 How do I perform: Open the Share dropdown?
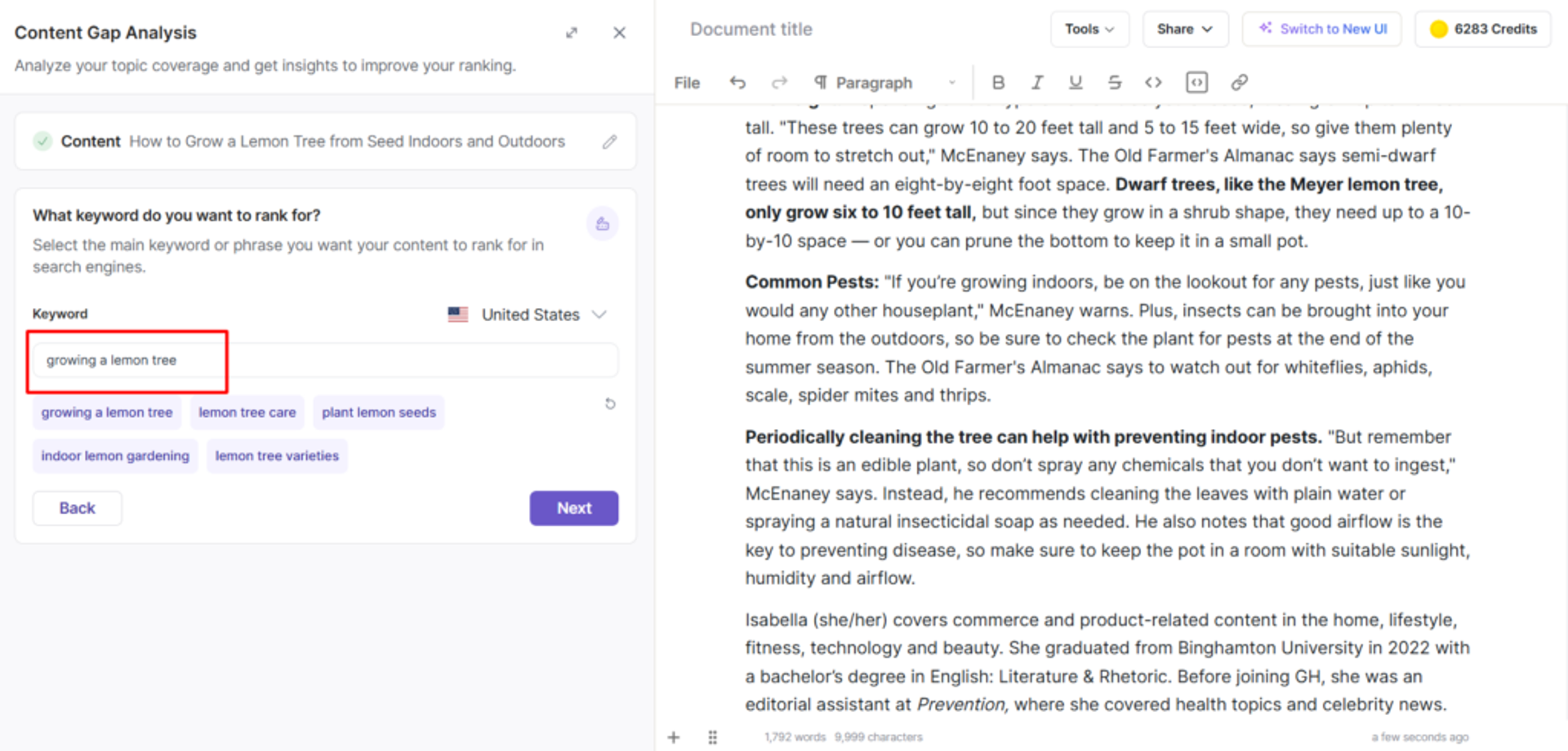(x=1184, y=29)
